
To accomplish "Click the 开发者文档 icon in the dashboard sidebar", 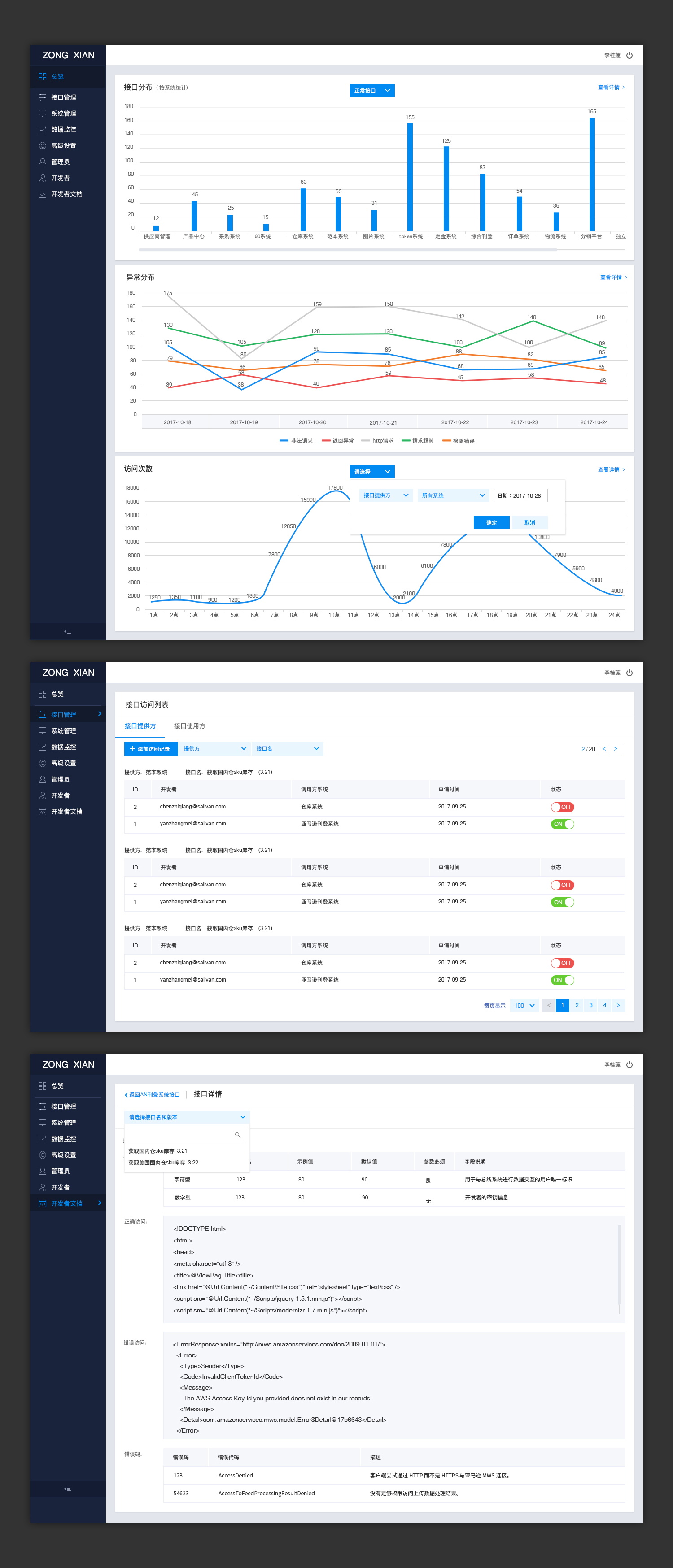I will 43,194.
